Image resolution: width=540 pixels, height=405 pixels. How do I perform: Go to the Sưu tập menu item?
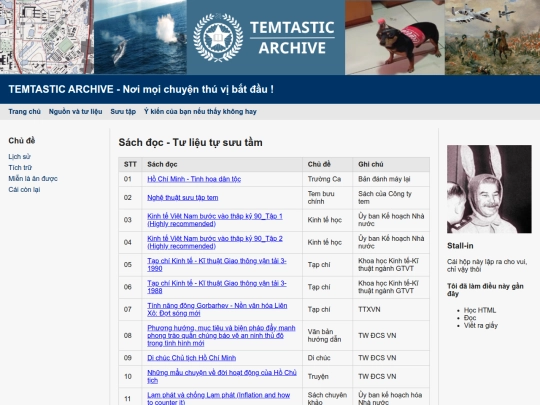tap(123, 112)
